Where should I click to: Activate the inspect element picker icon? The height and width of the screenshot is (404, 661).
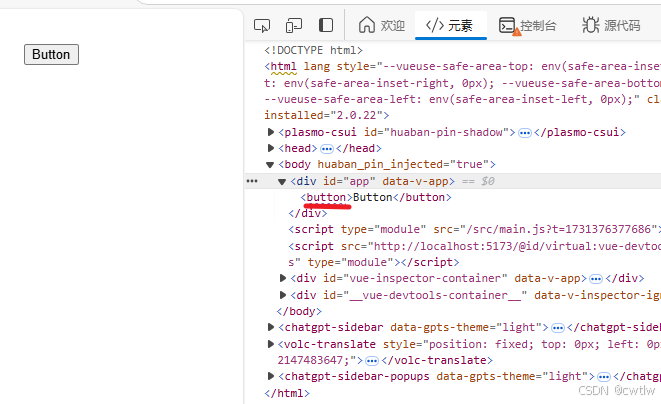(x=262, y=26)
